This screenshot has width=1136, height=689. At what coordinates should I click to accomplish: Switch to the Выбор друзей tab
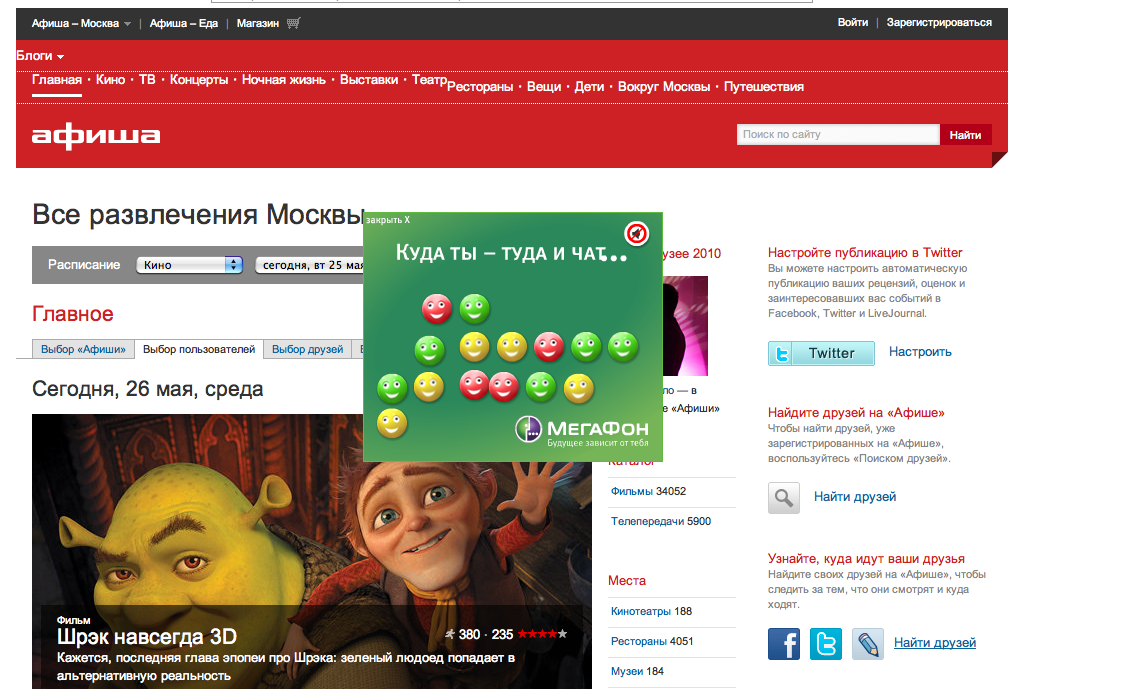tap(307, 349)
